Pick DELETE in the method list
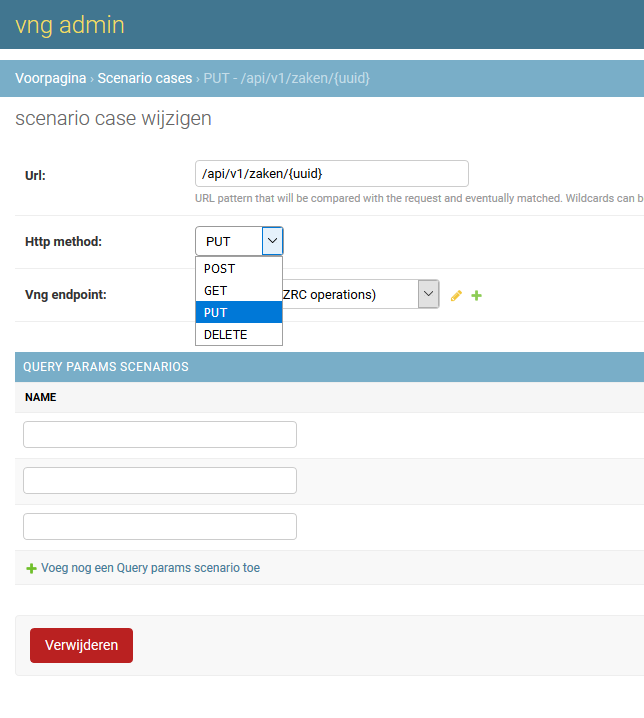 point(239,334)
